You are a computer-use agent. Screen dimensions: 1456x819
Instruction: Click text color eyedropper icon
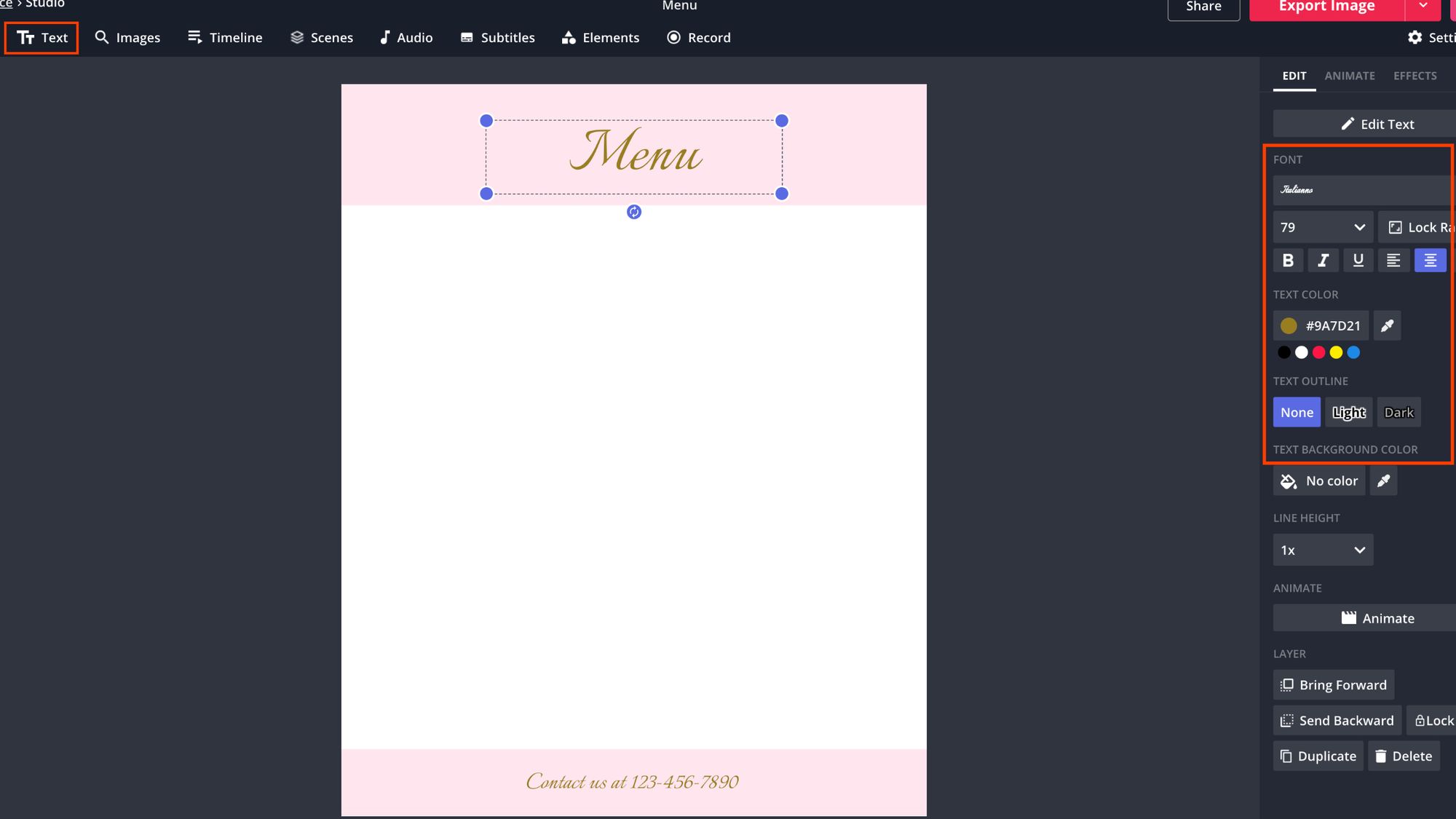(1387, 325)
